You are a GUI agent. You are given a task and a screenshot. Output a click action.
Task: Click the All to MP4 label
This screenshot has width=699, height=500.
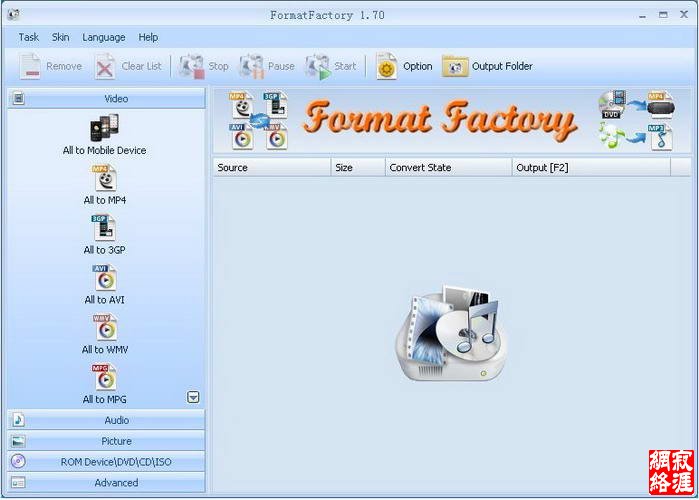105,201
